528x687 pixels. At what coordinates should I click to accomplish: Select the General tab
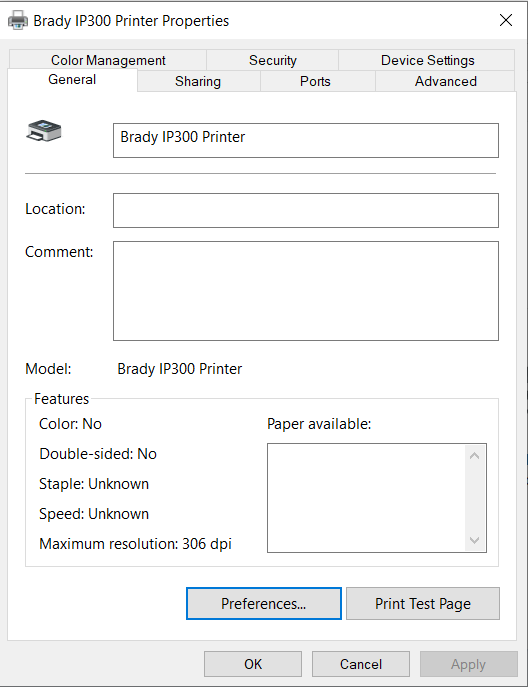[x=72, y=80]
